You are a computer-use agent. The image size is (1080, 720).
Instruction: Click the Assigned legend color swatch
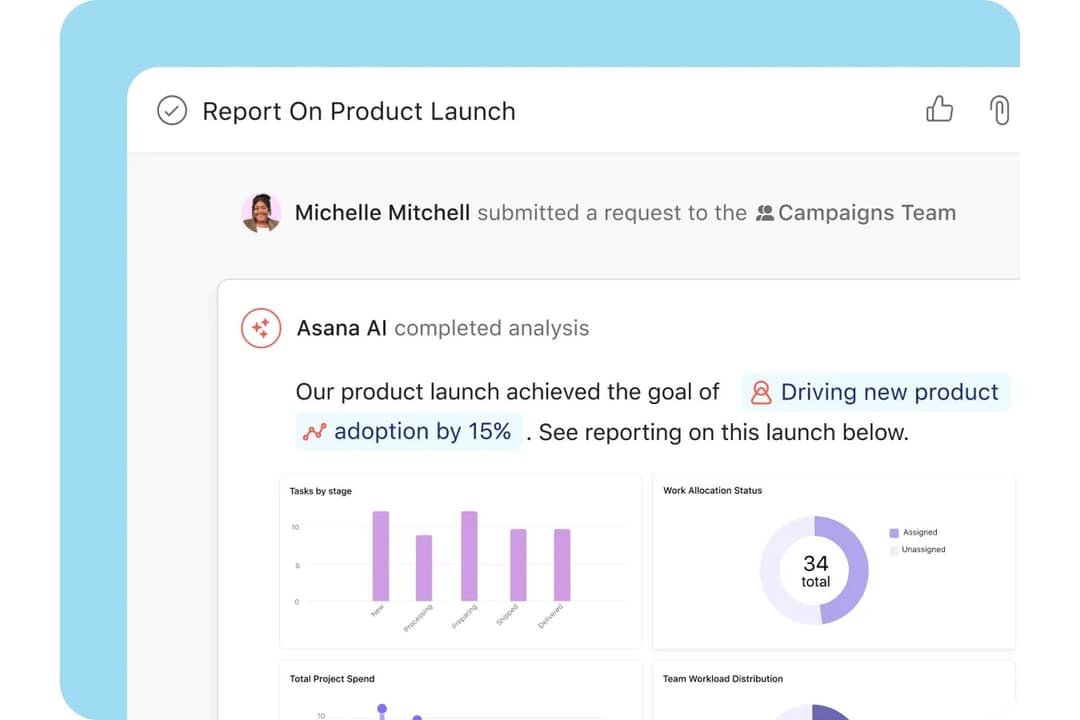(894, 533)
